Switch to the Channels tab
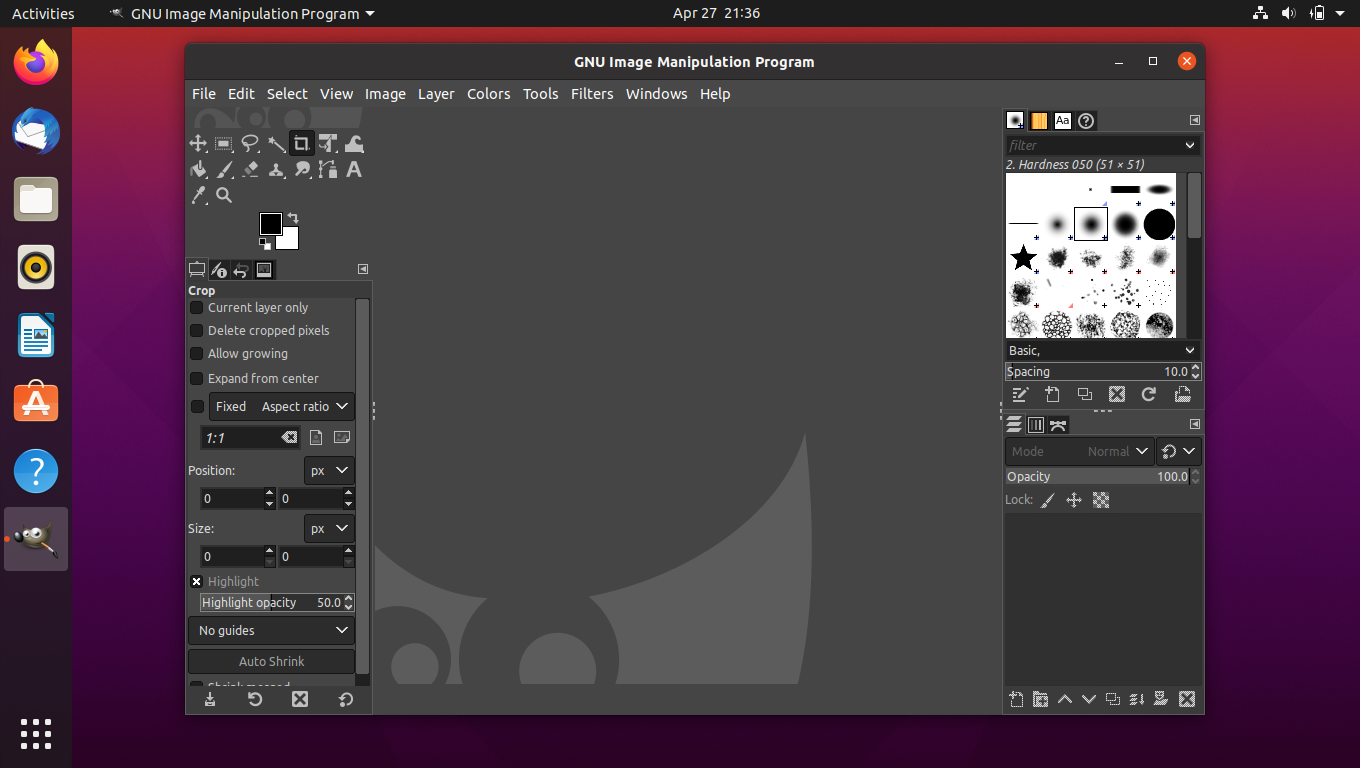This screenshot has width=1360, height=768. (1036, 424)
